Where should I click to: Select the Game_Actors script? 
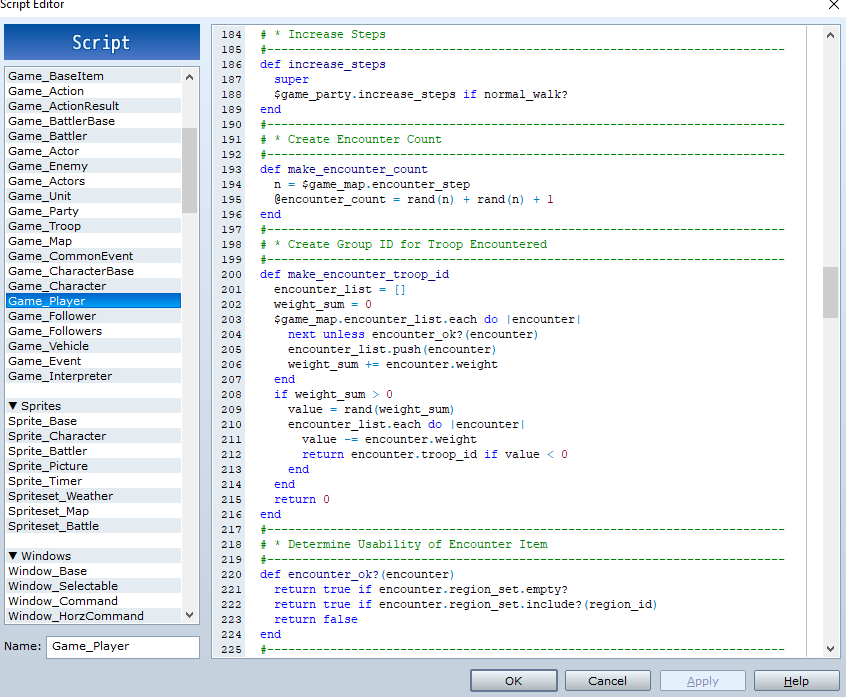(x=94, y=181)
